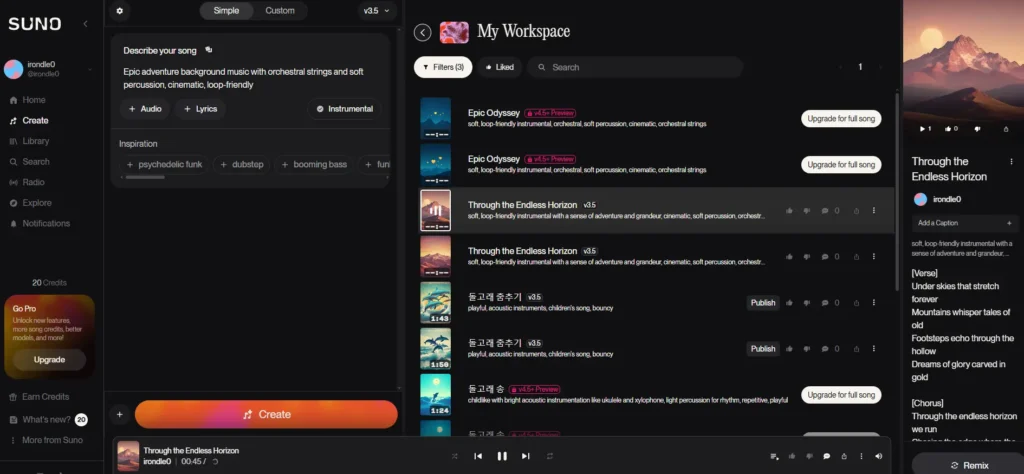The height and width of the screenshot is (474, 1024).
Task: Open more options in the player bar
Action: pyautogui.click(x=861, y=456)
